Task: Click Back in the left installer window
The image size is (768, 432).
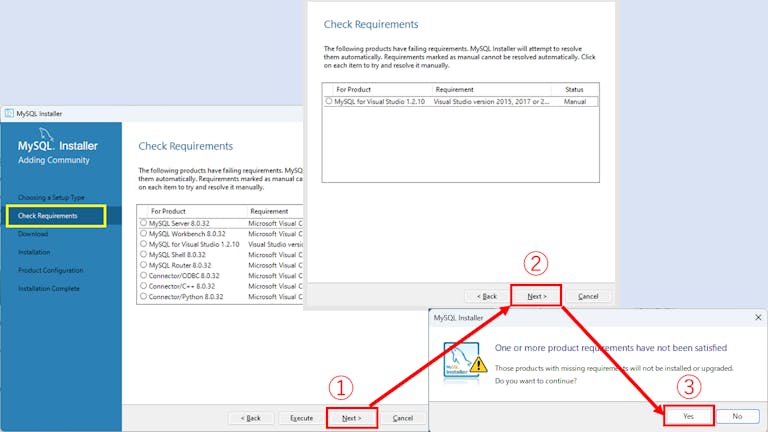Action: point(251,418)
